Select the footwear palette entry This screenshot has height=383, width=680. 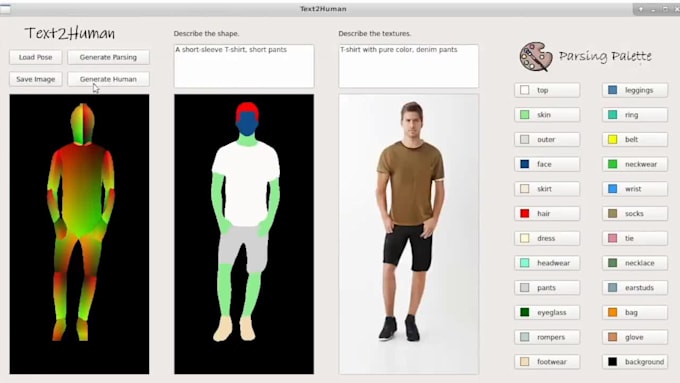pyautogui.click(x=547, y=362)
